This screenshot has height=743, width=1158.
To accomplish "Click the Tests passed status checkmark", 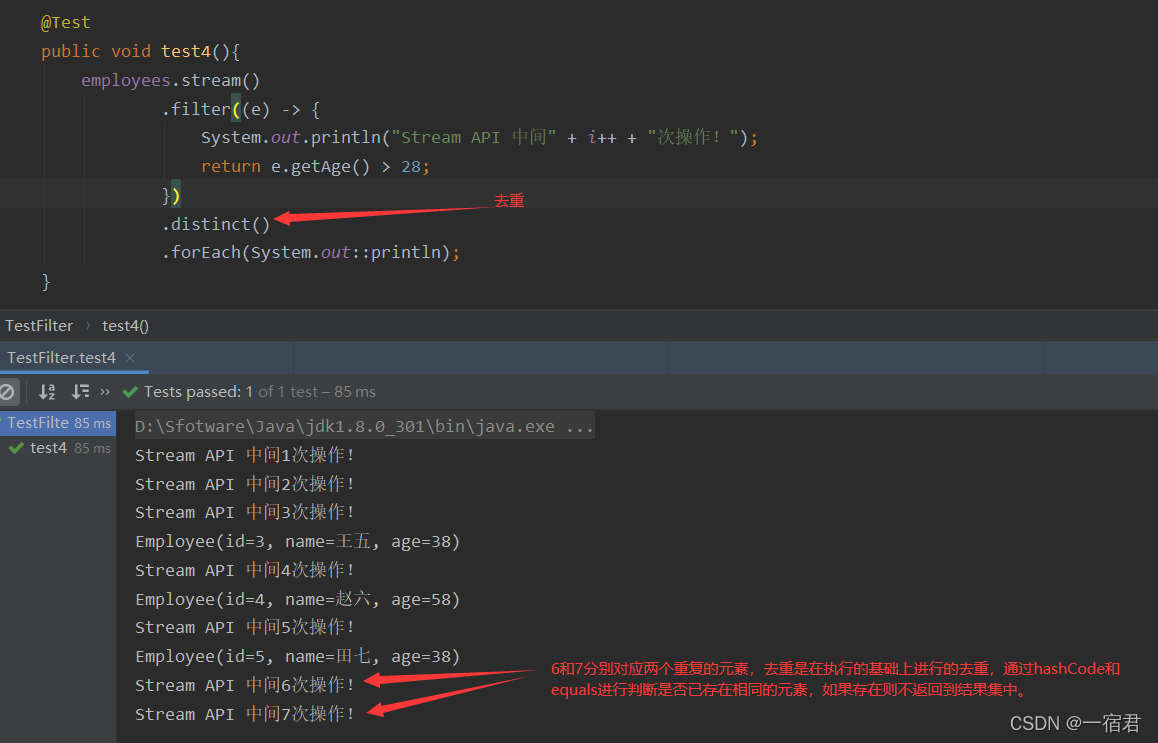I will click(131, 392).
